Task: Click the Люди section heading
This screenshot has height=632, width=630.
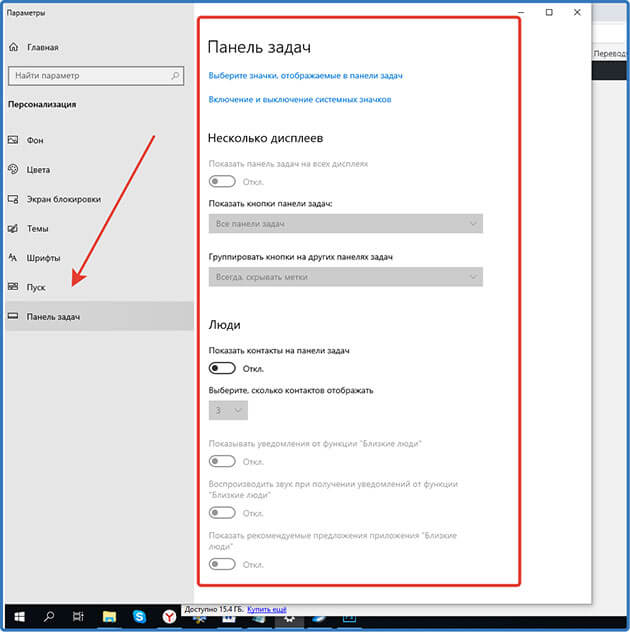Action: pyautogui.click(x=225, y=325)
